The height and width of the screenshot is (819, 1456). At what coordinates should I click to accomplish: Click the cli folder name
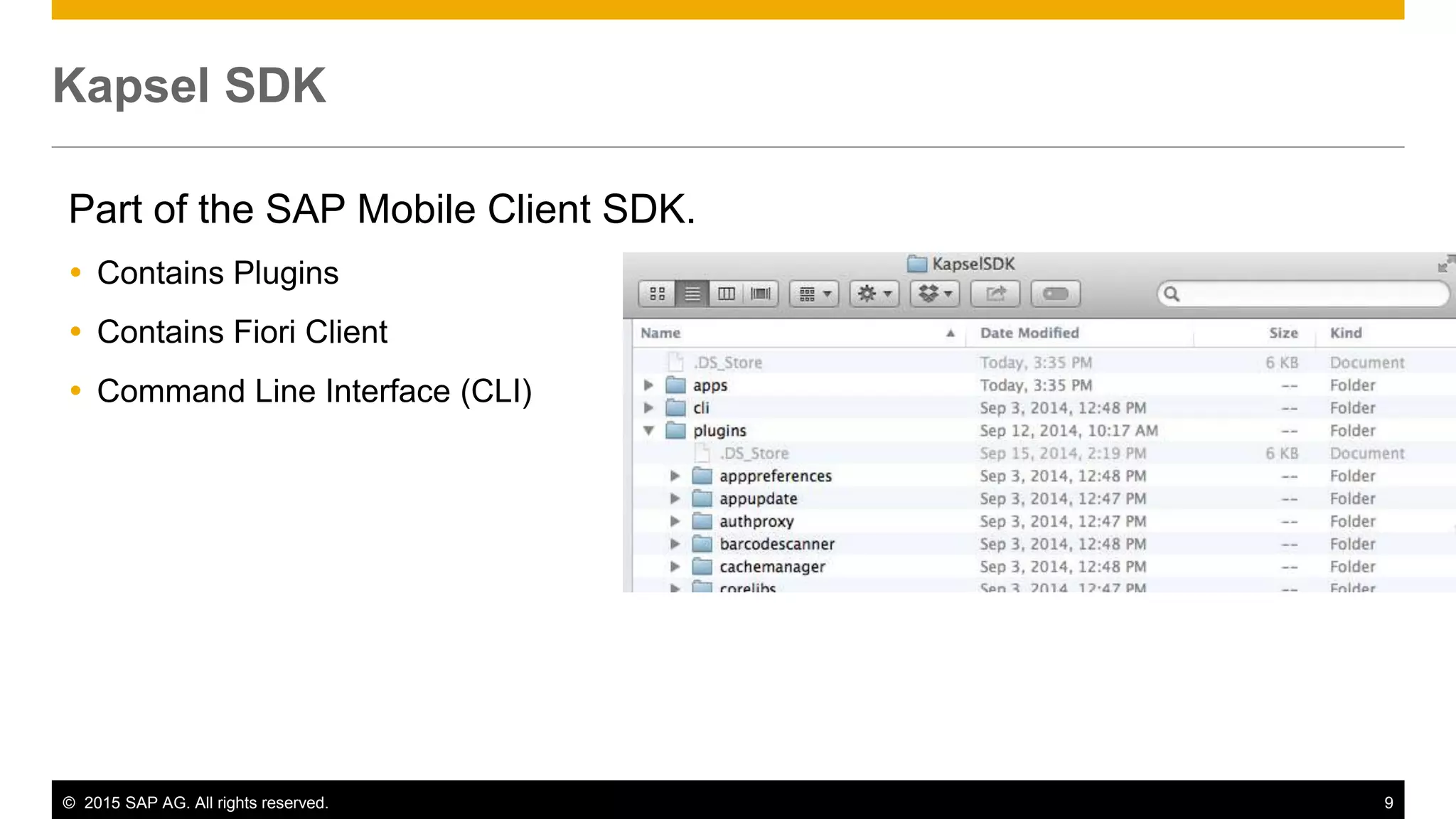701,408
